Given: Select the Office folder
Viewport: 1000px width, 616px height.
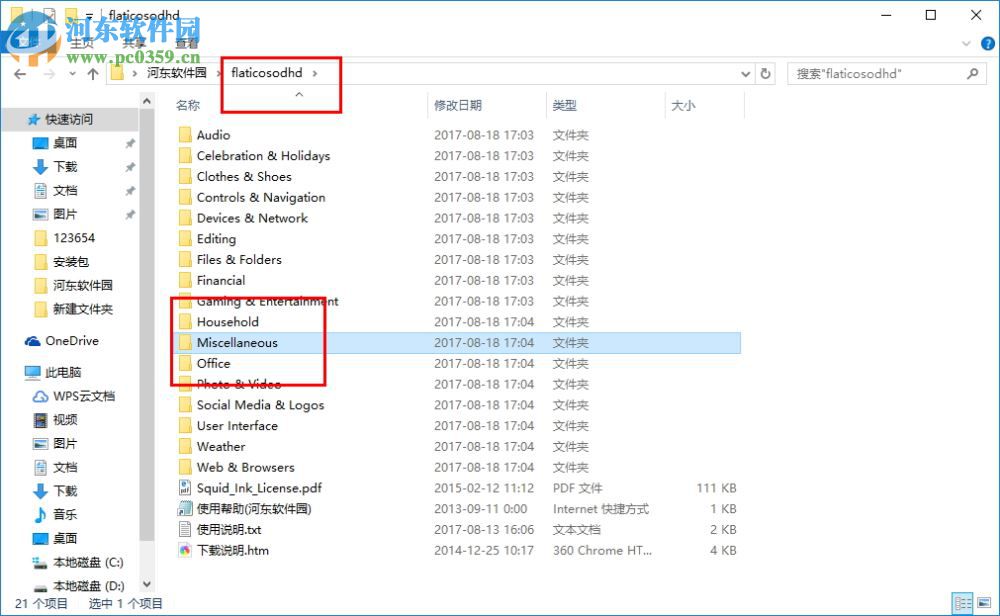Looking at the screenshot, I should (214, 363).
